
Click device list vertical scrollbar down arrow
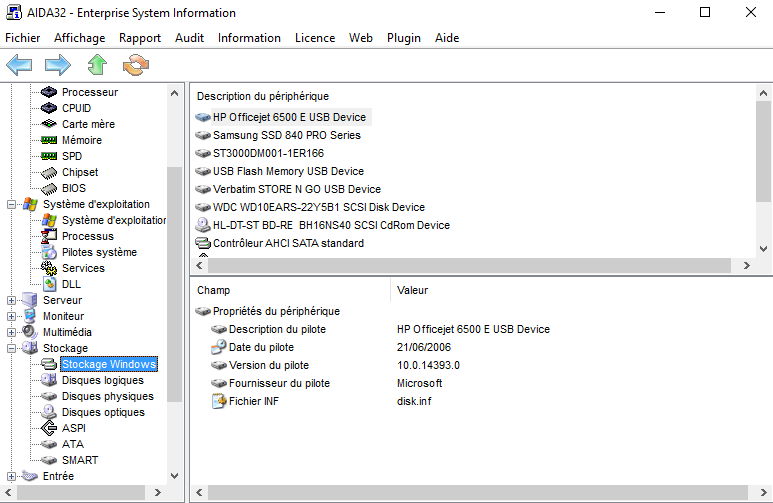[x=764, y=249]
